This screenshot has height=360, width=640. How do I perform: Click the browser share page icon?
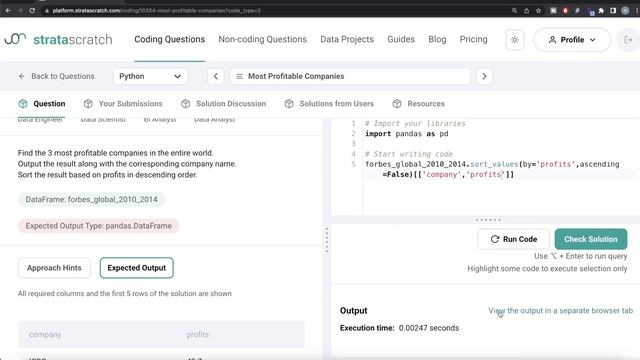[x=527, y=11]
